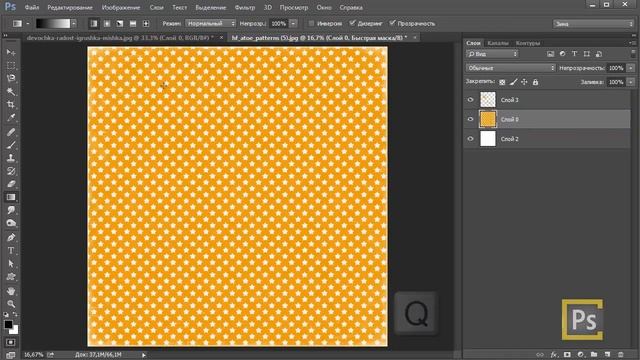Screen dimensions: 640x360
Task: Choose radial gradient style in options bar
Action: tap(107, 24)
